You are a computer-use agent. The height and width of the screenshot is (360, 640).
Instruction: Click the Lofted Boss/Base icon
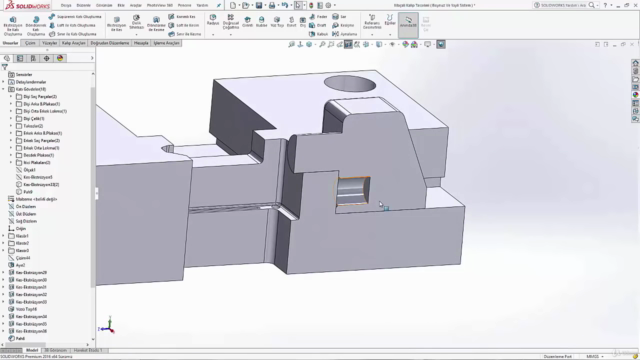pos(52,25)
